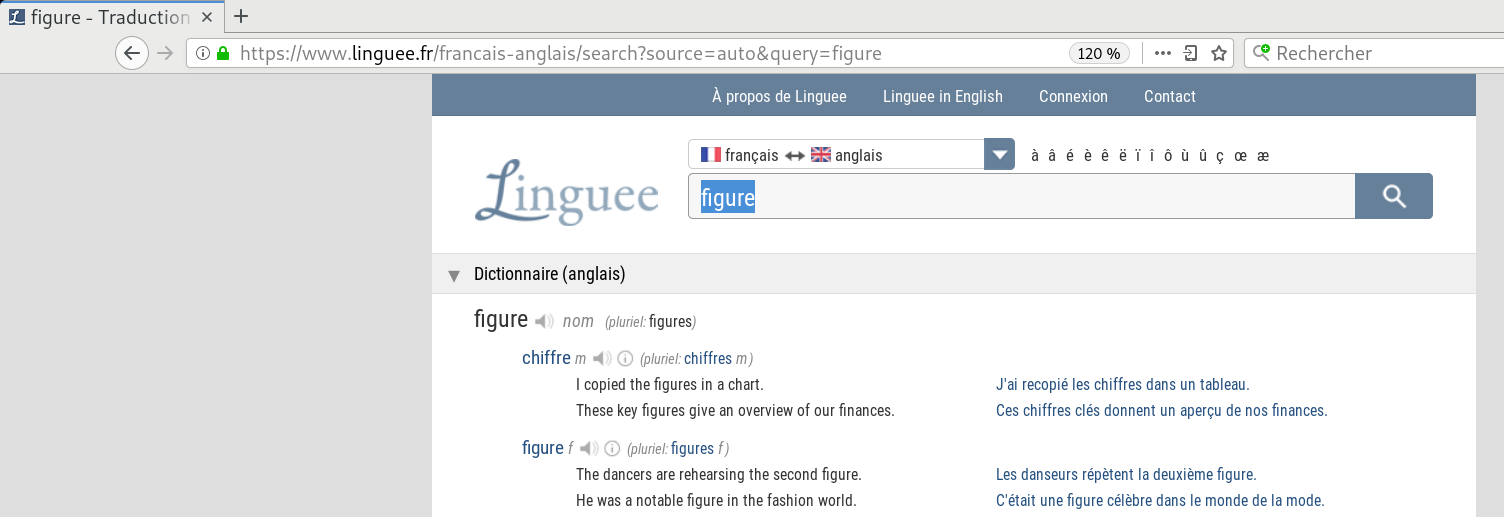Click 'He was a notable figure' sentence

(x=716, y=500)
